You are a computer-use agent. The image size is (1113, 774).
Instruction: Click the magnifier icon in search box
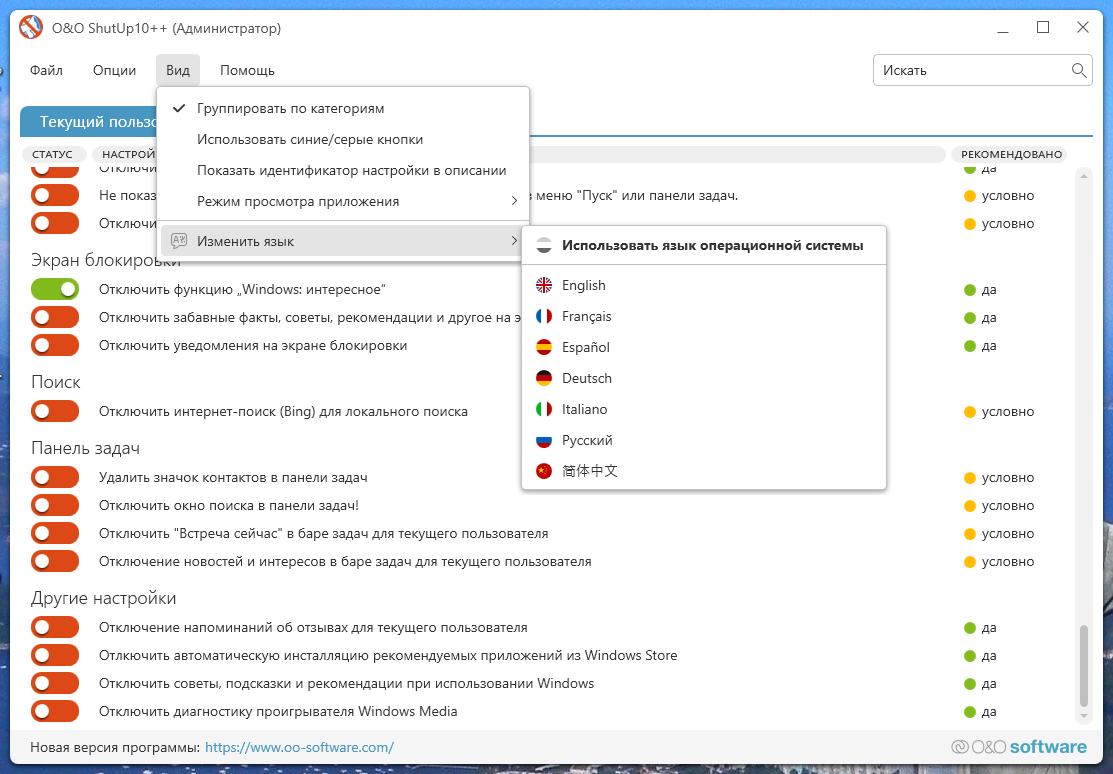point(1078,70)
